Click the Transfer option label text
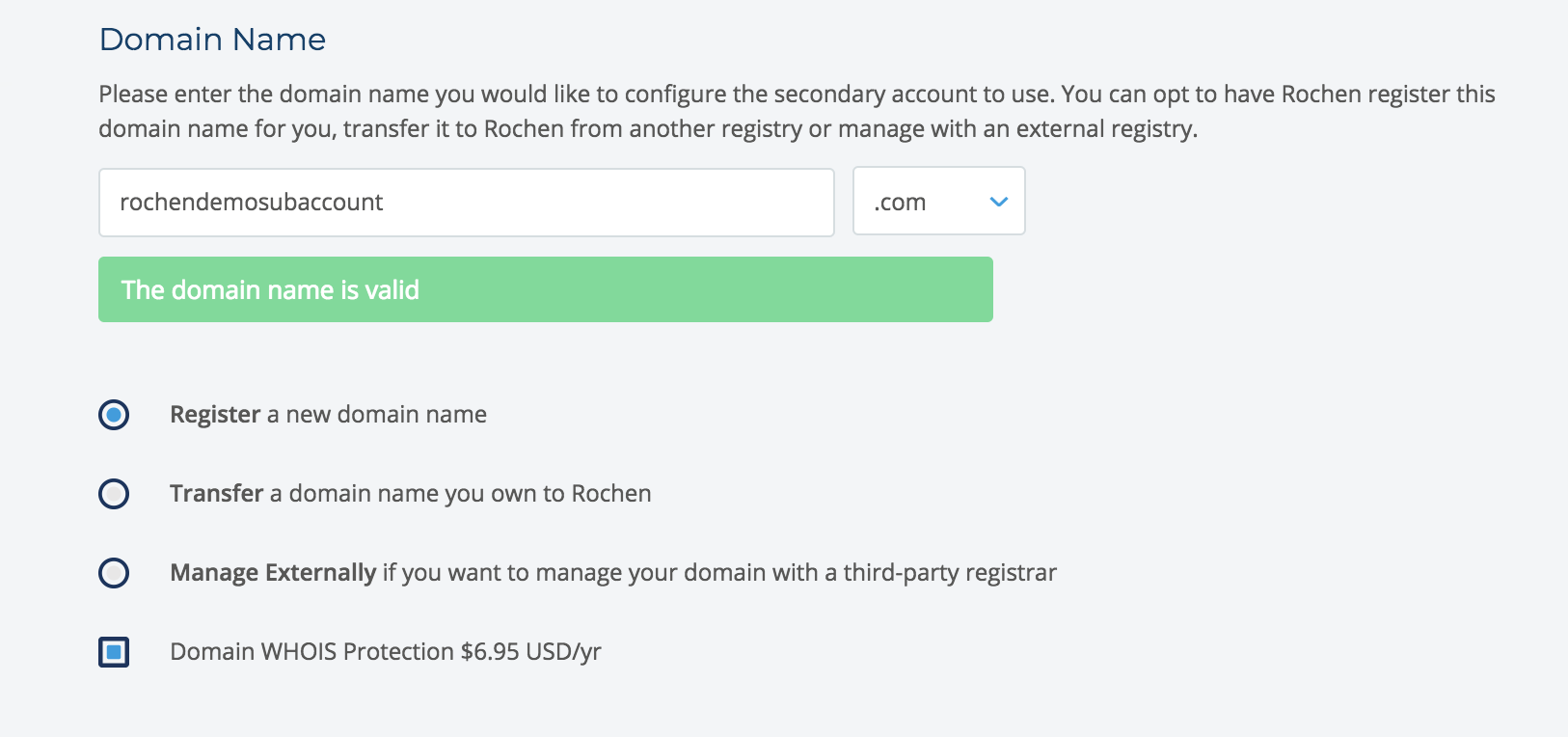The image size is (1568, 737). (410, 494)
